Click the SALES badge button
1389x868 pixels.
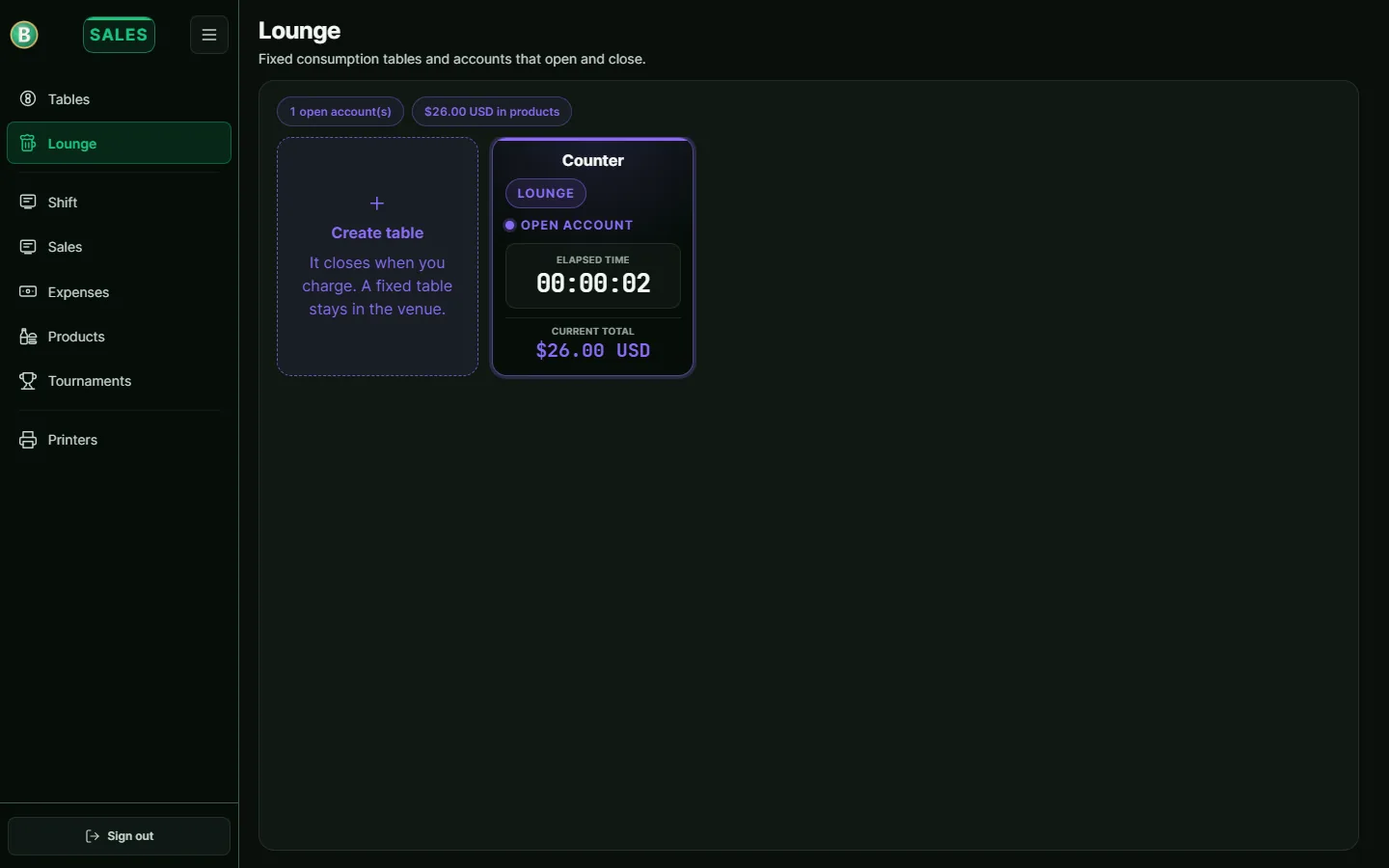(119, 35)
